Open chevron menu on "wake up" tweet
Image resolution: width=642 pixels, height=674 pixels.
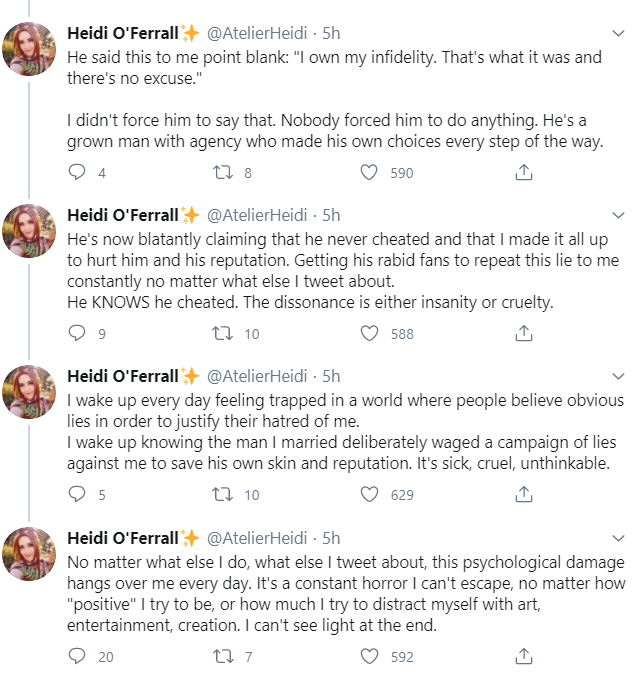[618, 376]
